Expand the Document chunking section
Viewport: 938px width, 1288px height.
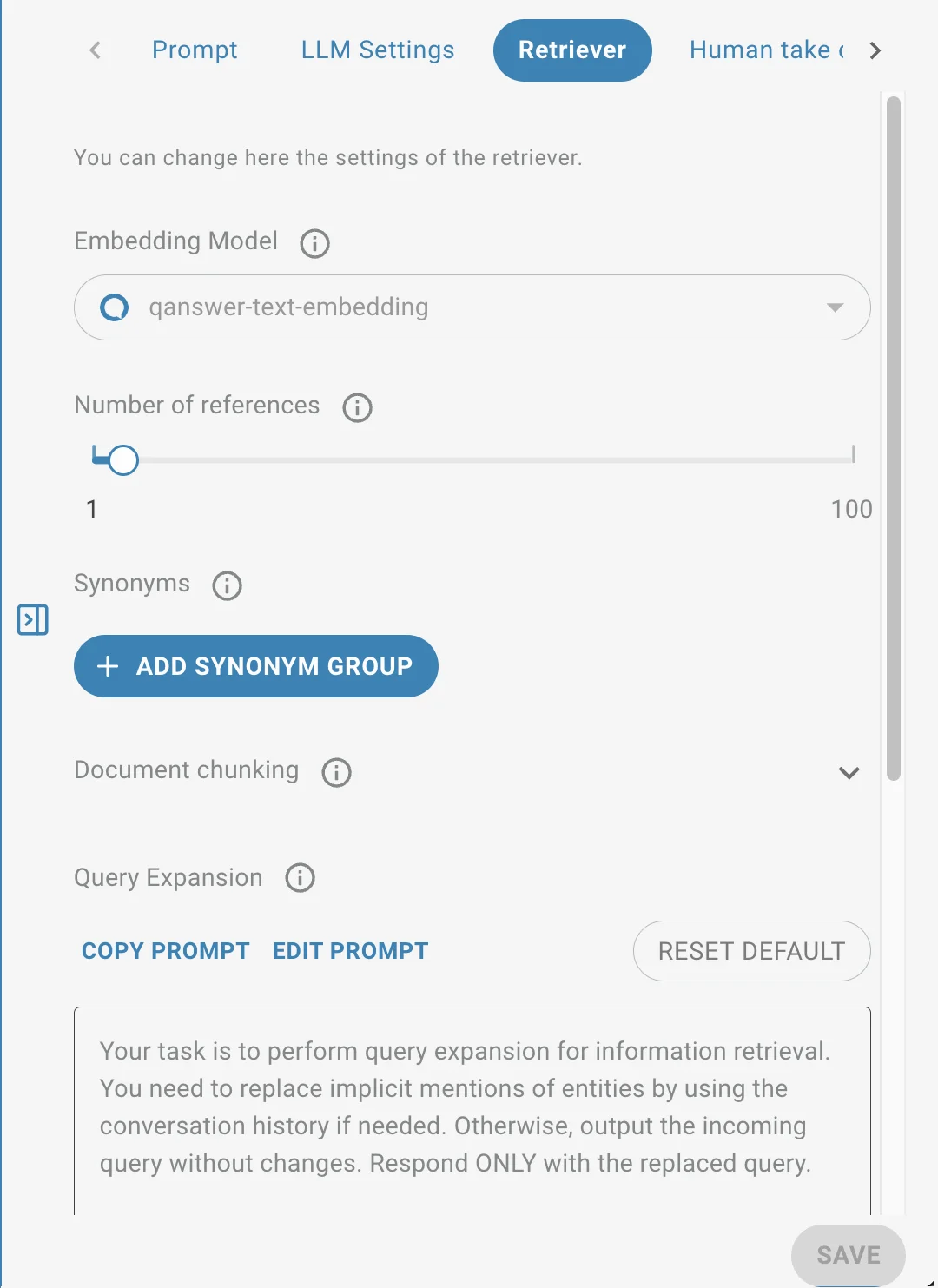click(849, 772)
